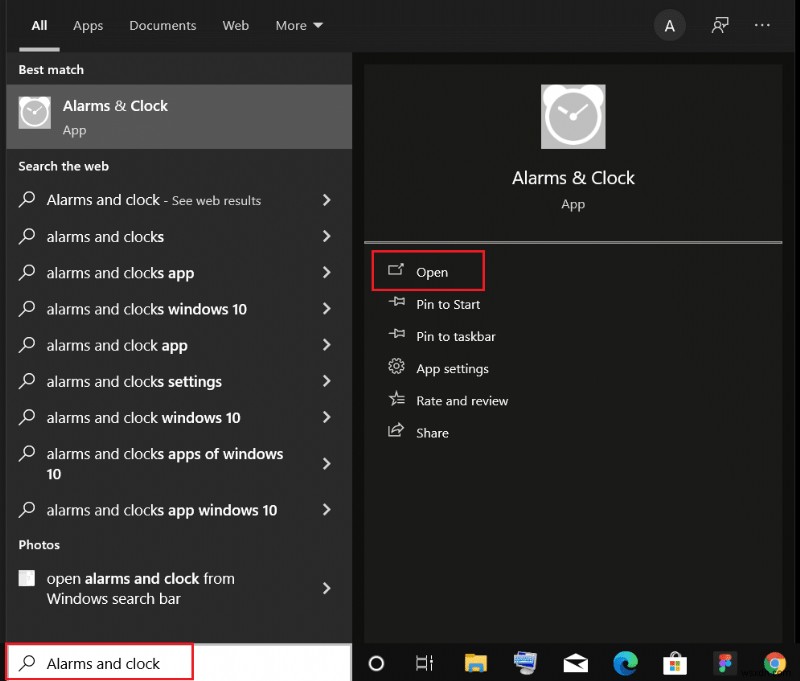Switch to the Apps tab

click(88, 25)
